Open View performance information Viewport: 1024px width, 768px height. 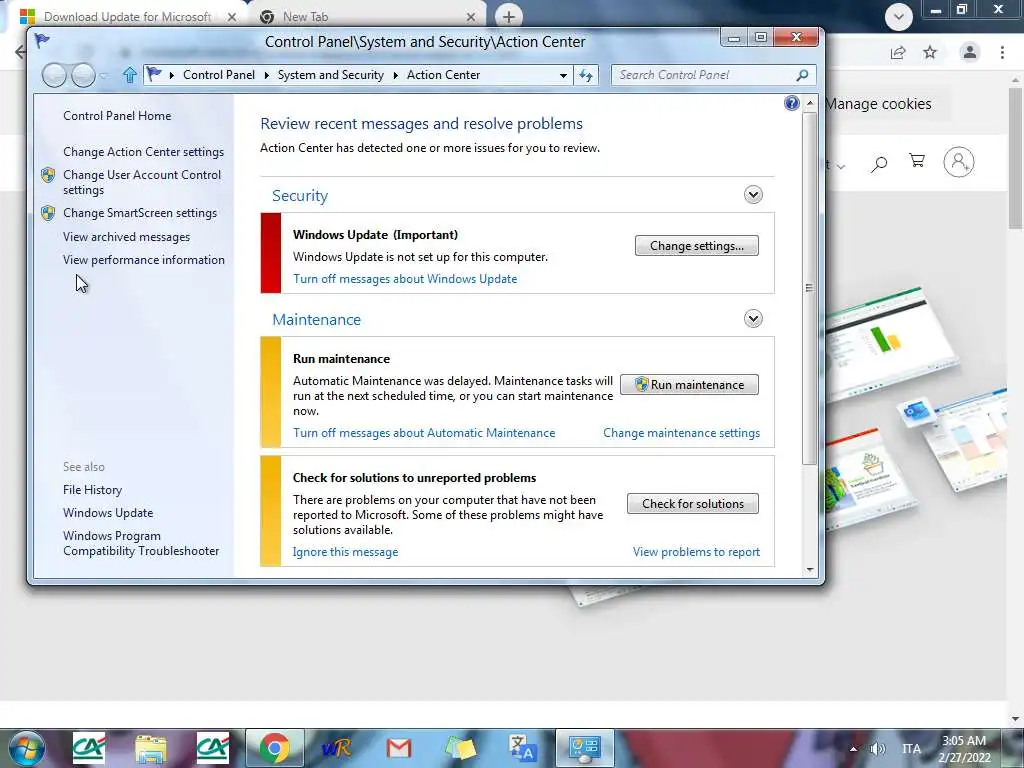[144, 260]
